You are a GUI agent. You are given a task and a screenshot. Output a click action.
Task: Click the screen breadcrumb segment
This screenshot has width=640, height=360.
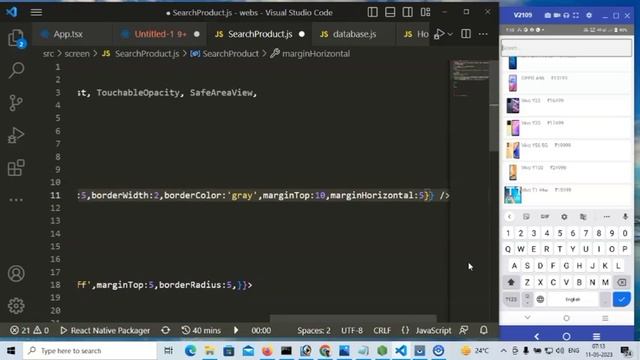point(77,54)
